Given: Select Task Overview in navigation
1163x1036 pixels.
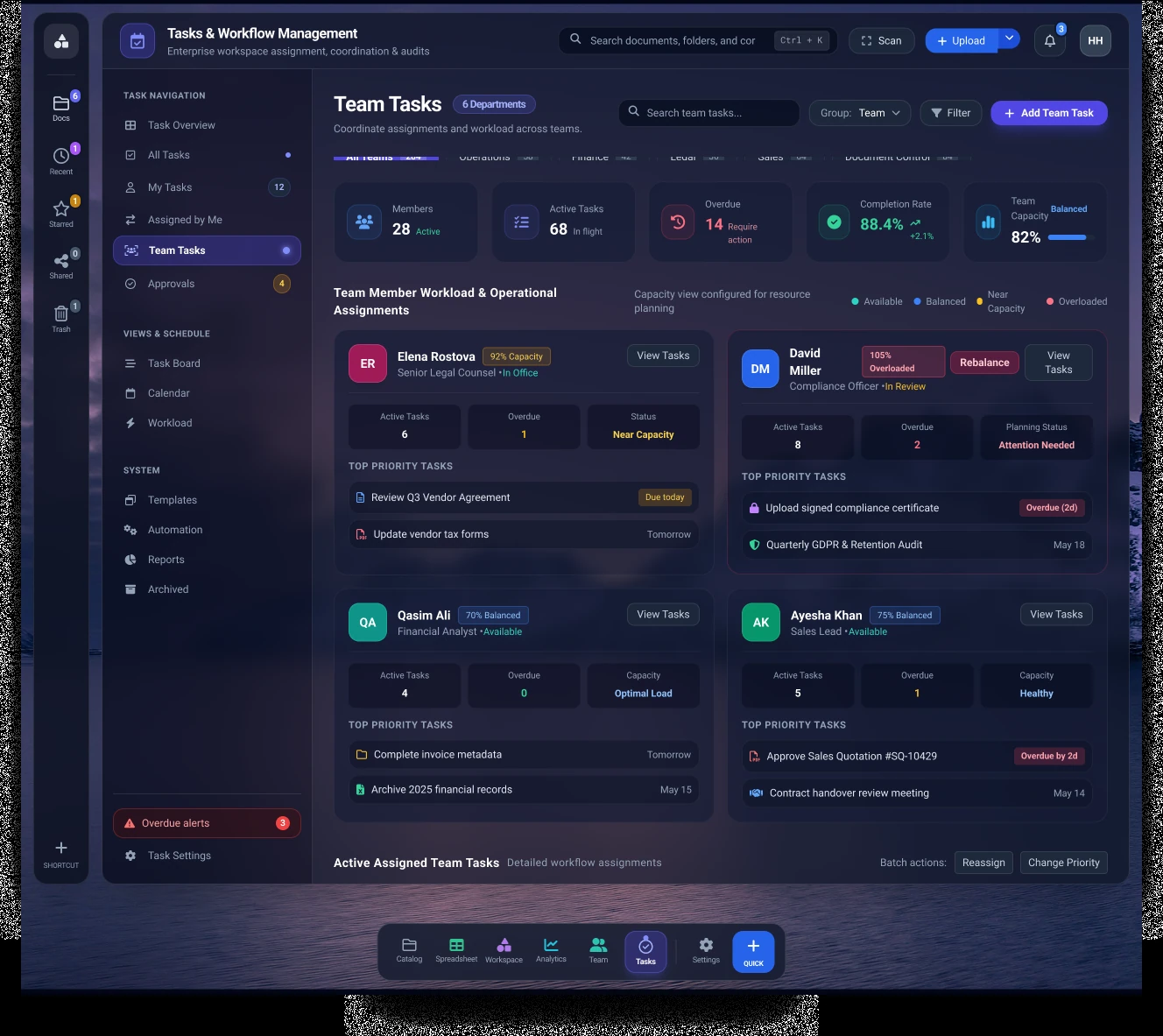Looking at the screenshot, I should coord(207,125).
